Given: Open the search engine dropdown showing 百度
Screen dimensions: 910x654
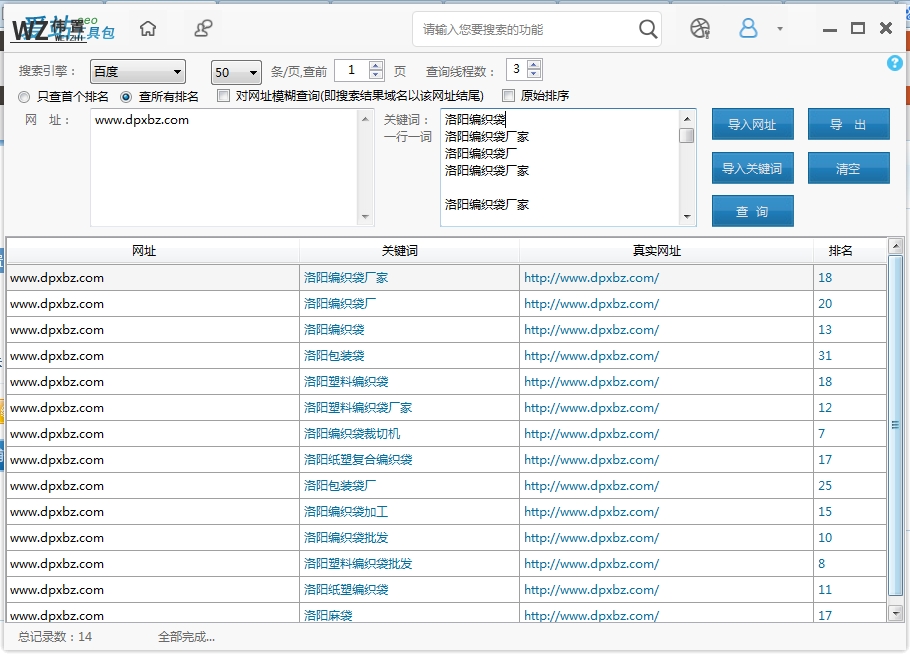Looking at the screenshot, I should tap(138, 72).
